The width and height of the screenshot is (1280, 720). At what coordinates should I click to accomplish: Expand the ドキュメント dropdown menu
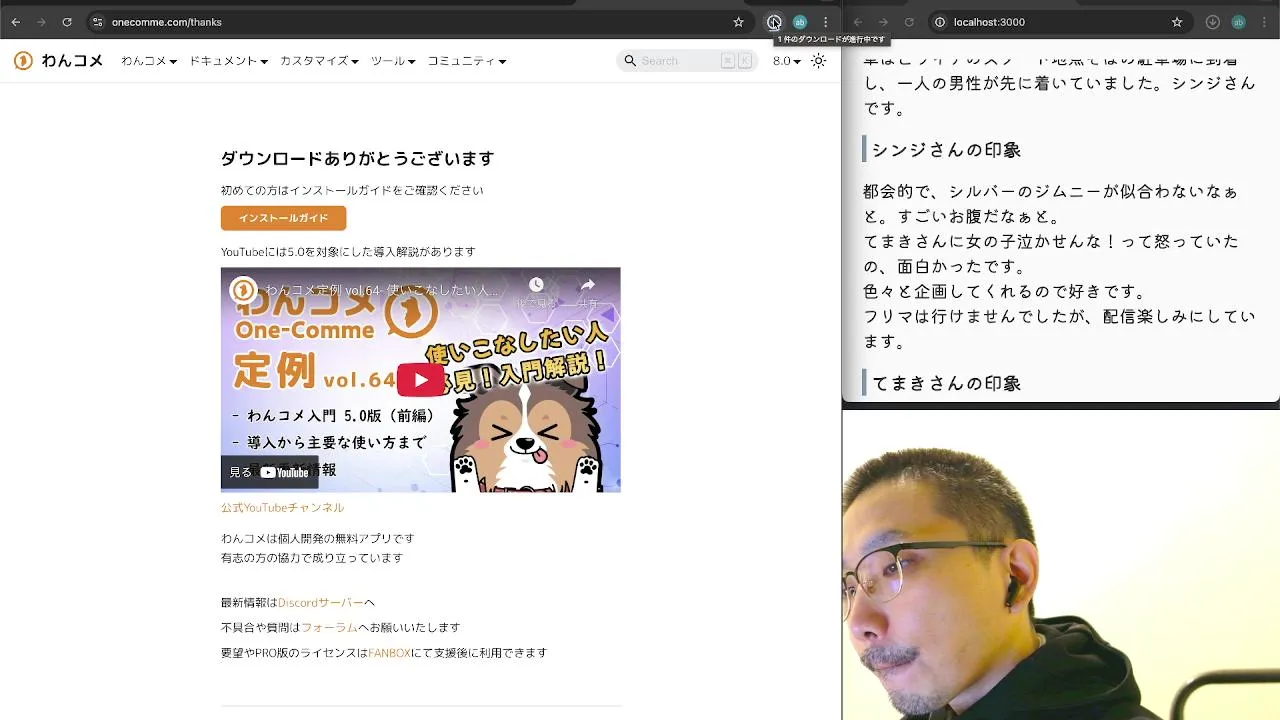pos(229,61)
